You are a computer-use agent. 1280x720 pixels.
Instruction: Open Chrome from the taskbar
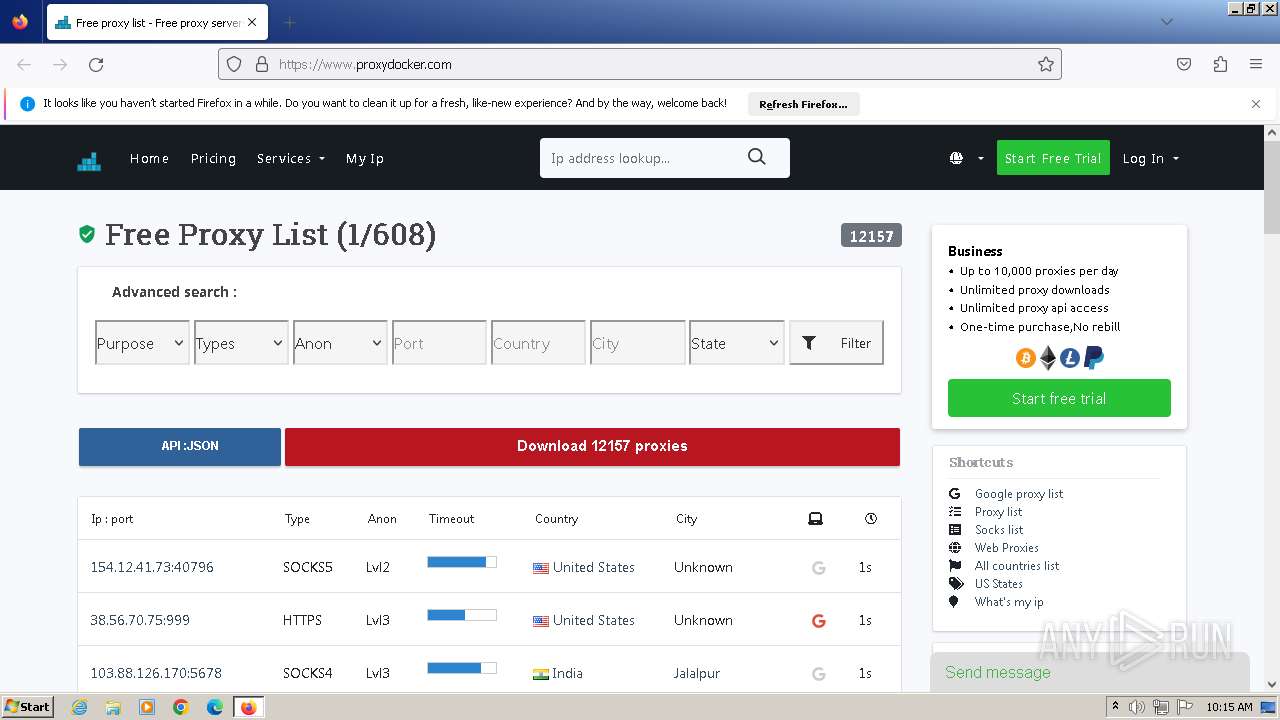[181, 707]
